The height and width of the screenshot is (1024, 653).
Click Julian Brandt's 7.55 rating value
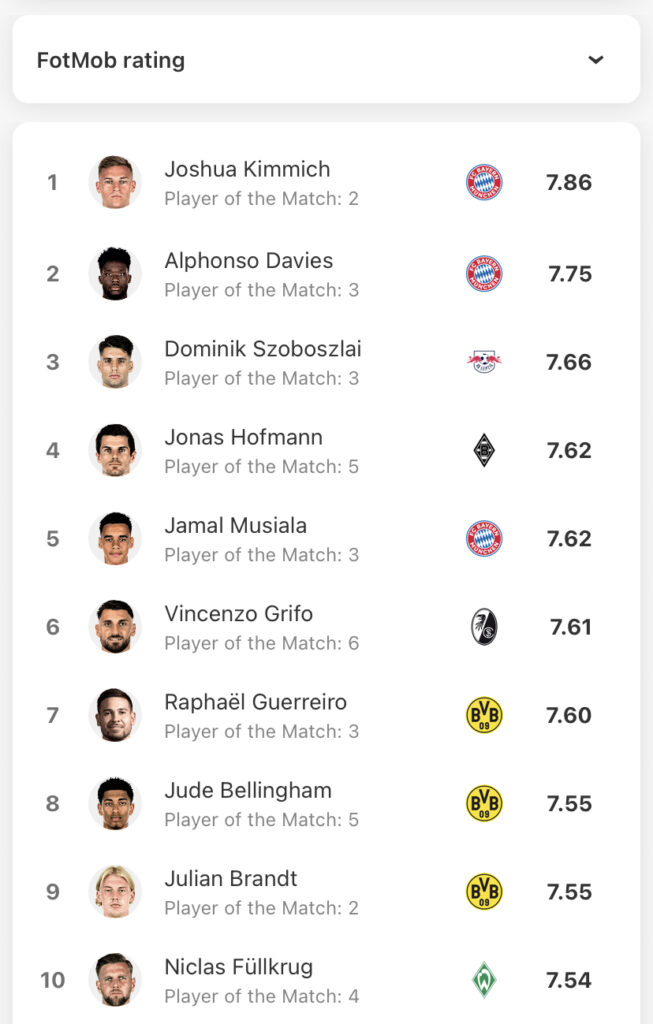click(x=569, y=891)
